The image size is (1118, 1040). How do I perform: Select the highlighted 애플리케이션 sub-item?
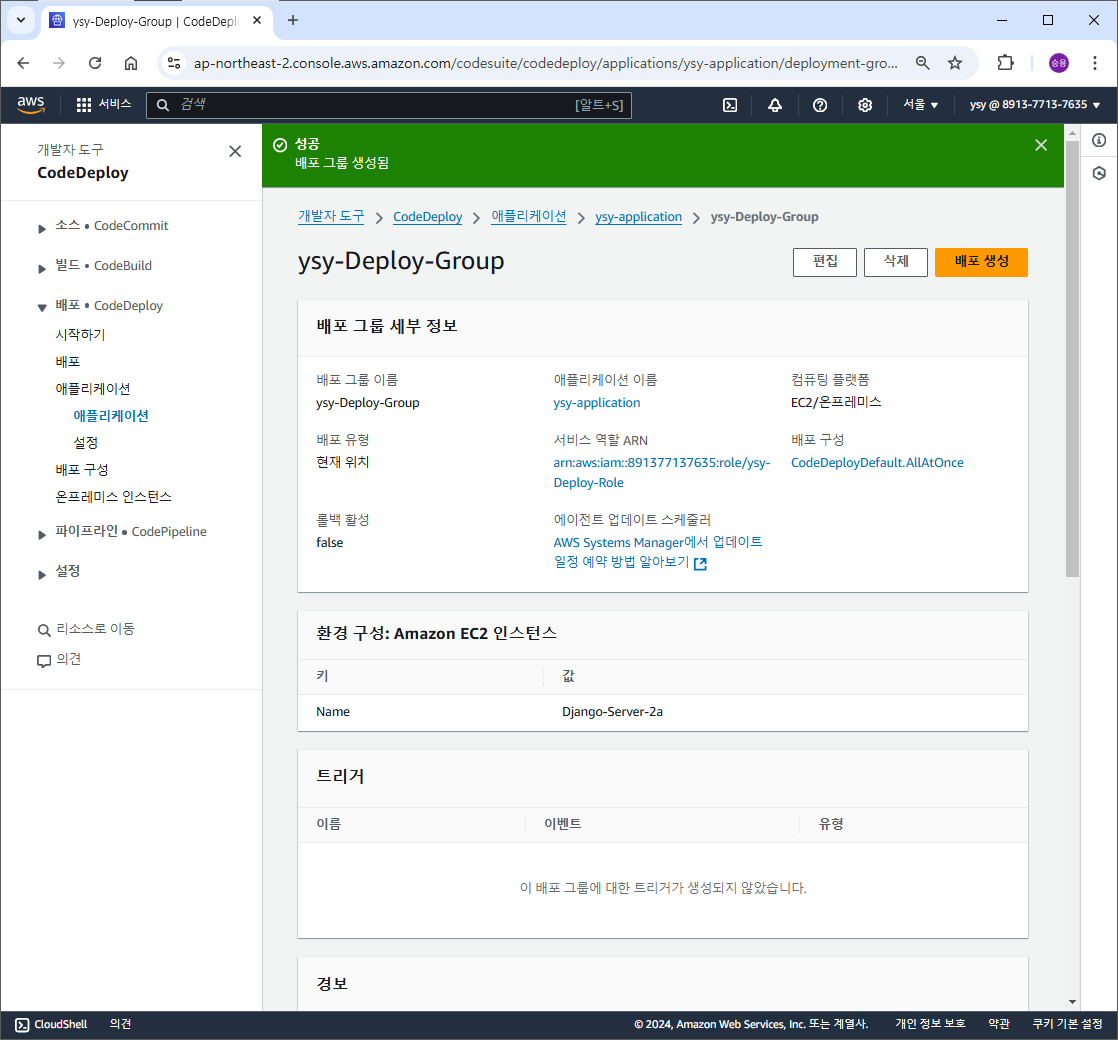[111, 416]
